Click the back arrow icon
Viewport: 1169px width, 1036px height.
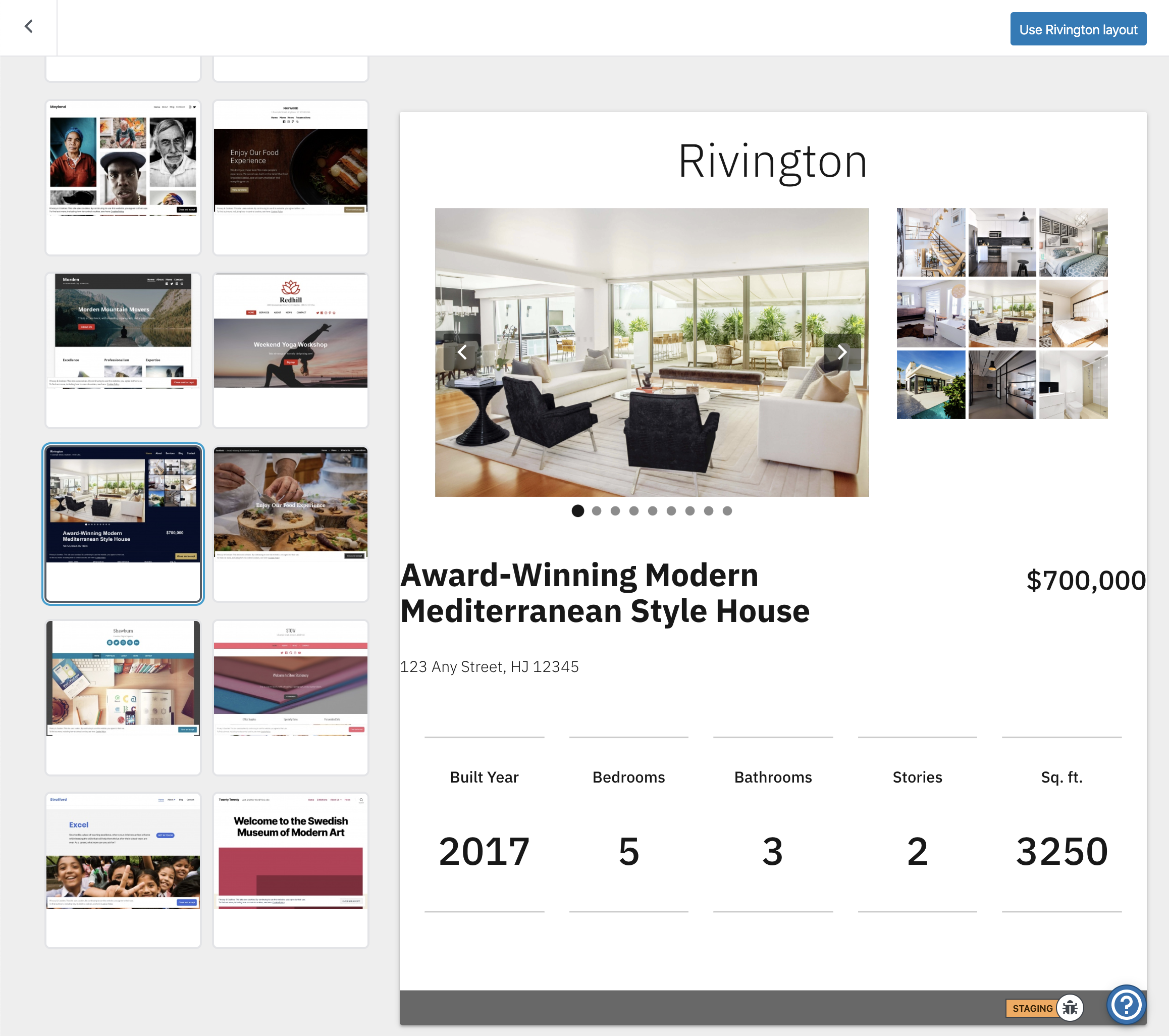29,27
